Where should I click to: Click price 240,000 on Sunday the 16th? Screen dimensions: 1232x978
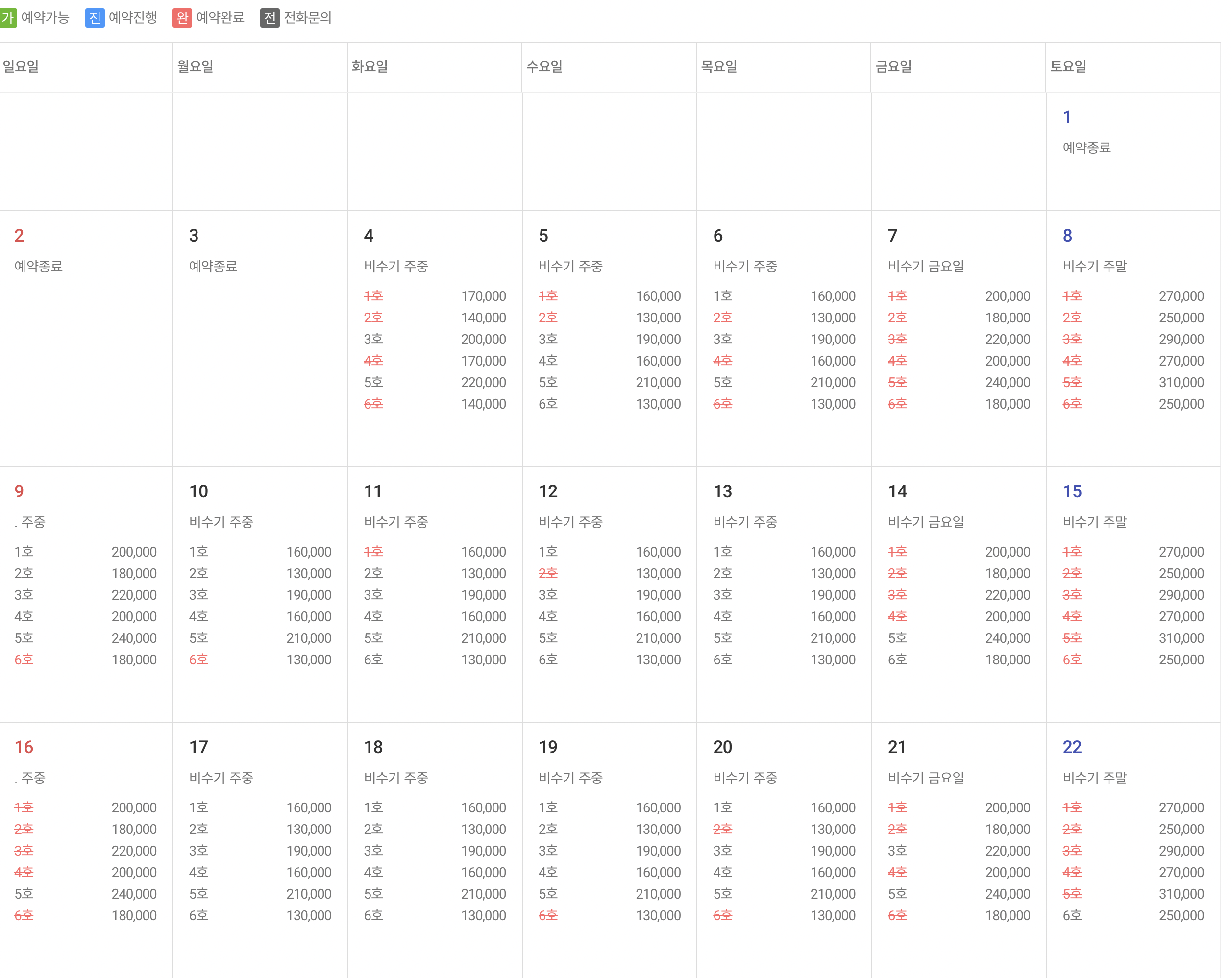[134, 894]
